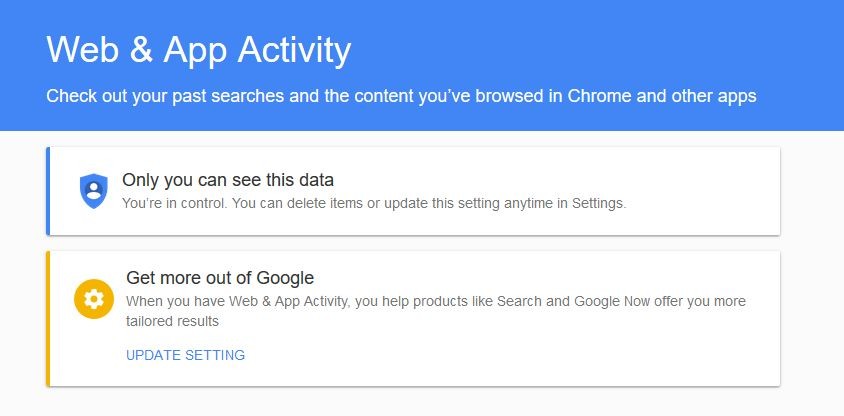Click the blue accent bar on privacy card
844x416 pixels.
pos(48,191)
